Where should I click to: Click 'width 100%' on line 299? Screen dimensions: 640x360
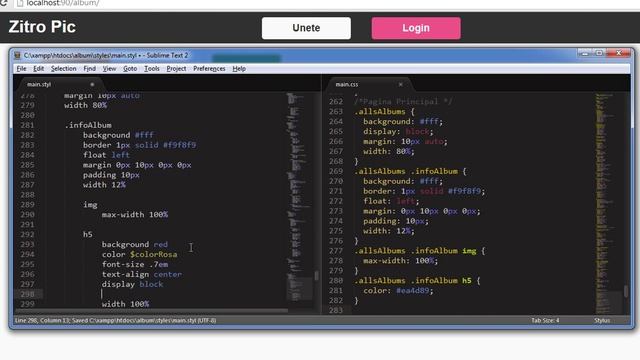[x=125, y=304]
